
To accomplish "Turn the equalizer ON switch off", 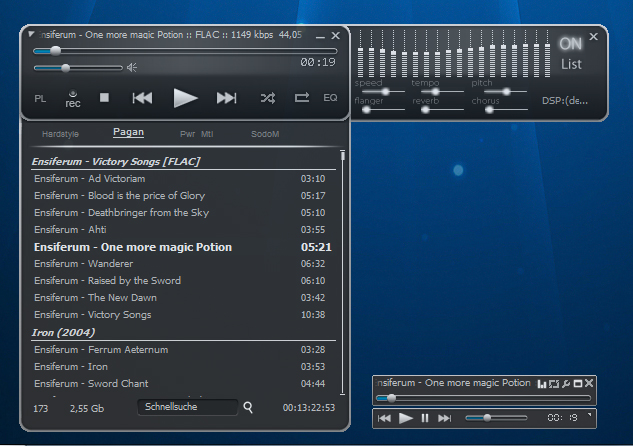I will point(570,43).
